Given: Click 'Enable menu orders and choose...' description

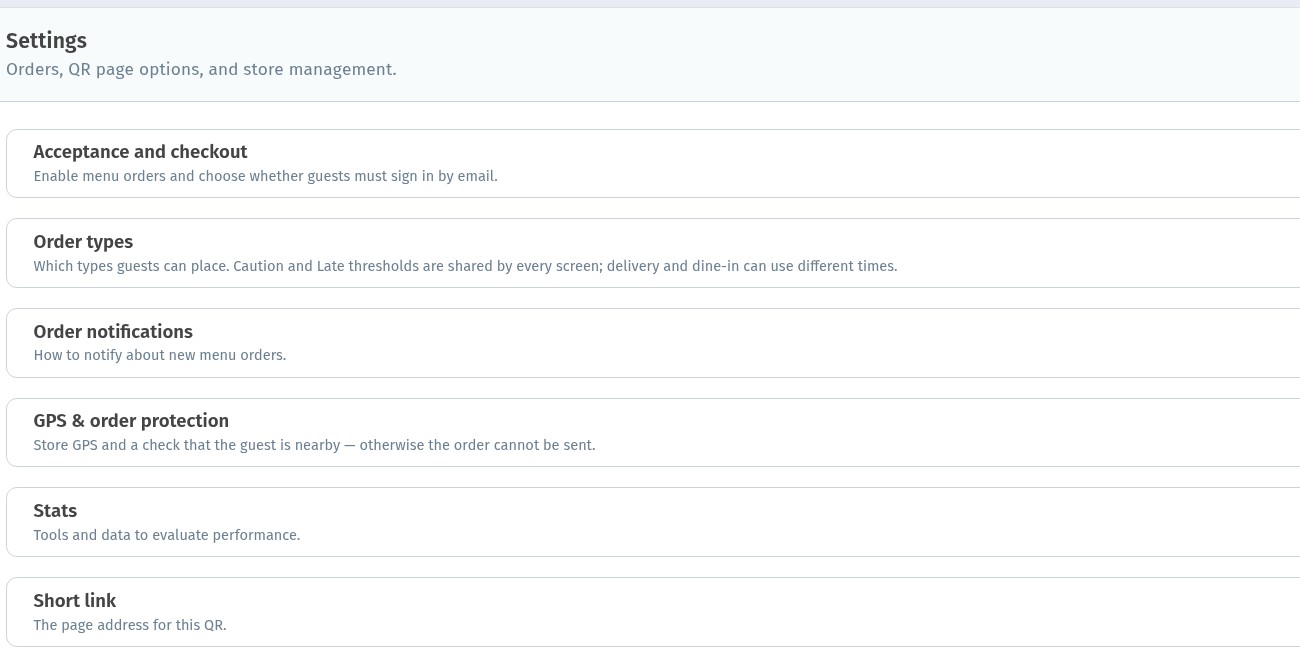Looking at the screenshot, I should (265, 176).
